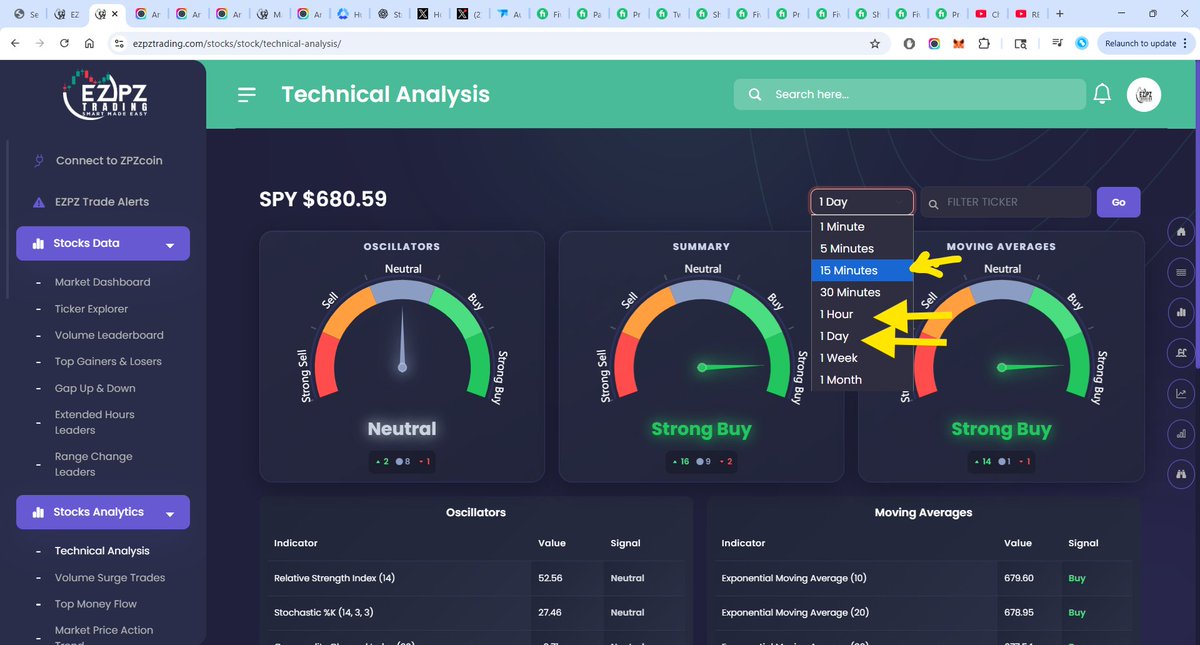
Task: Click the Go button
Action: [x=1118, y=202]
